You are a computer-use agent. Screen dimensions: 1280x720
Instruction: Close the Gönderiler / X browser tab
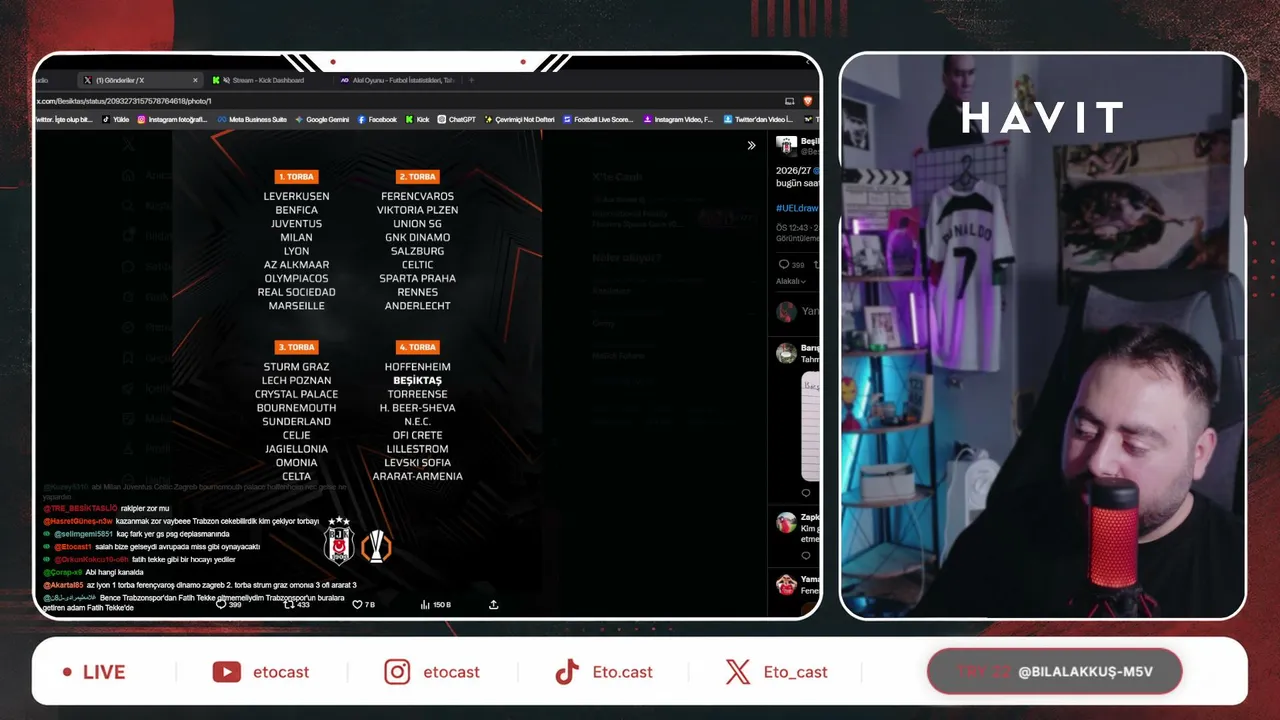[195, 80]
